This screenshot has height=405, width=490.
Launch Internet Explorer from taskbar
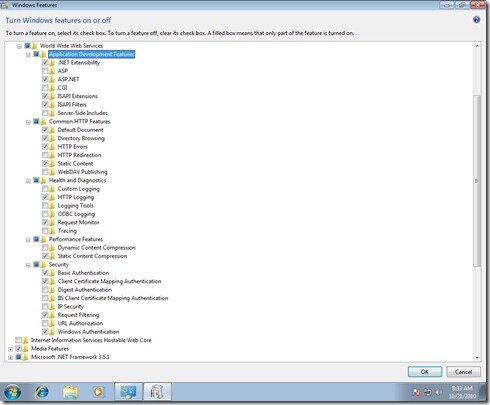click(x=42, y=392)
